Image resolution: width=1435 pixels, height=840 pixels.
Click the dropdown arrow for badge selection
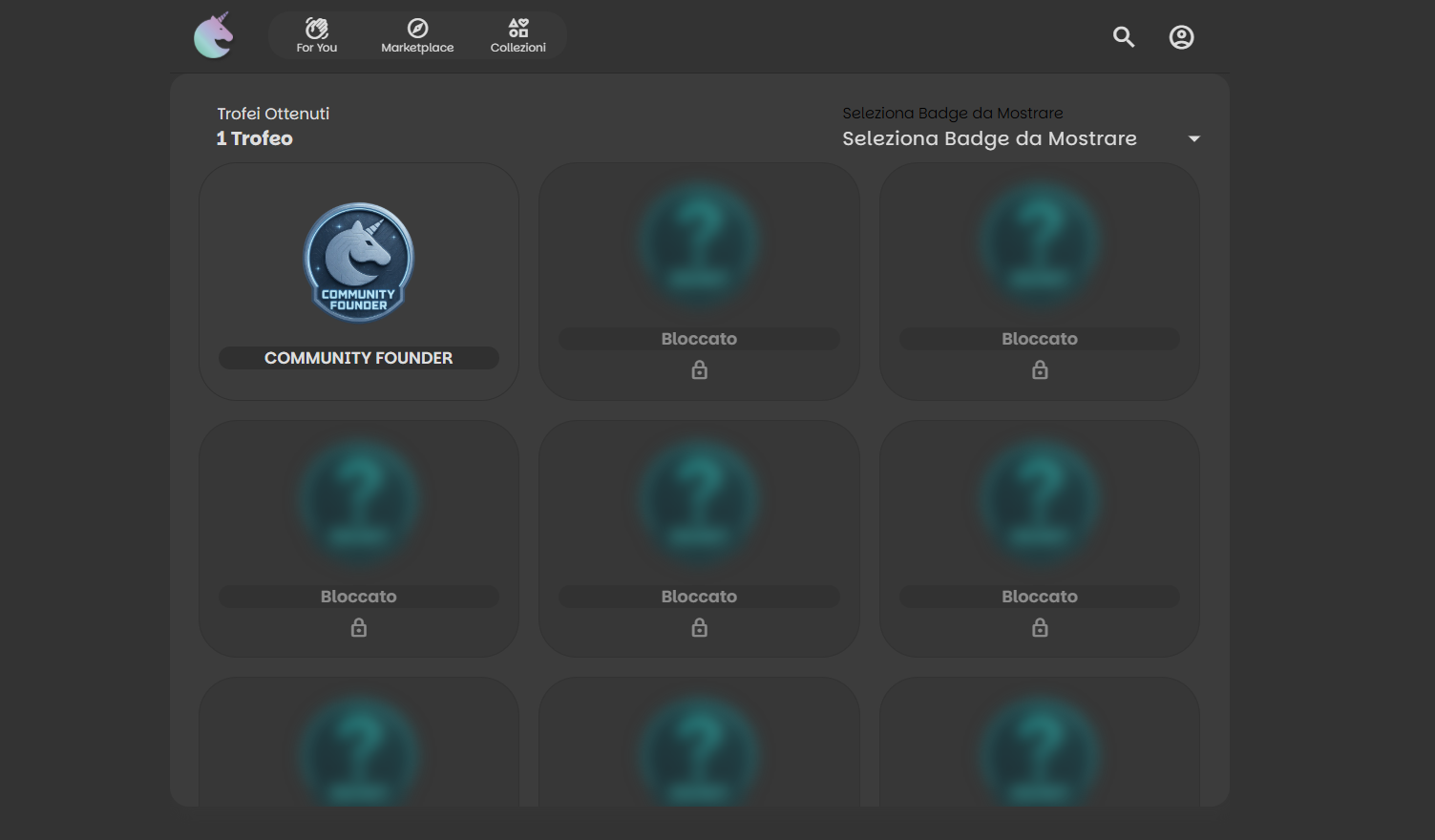point(1193,139)
